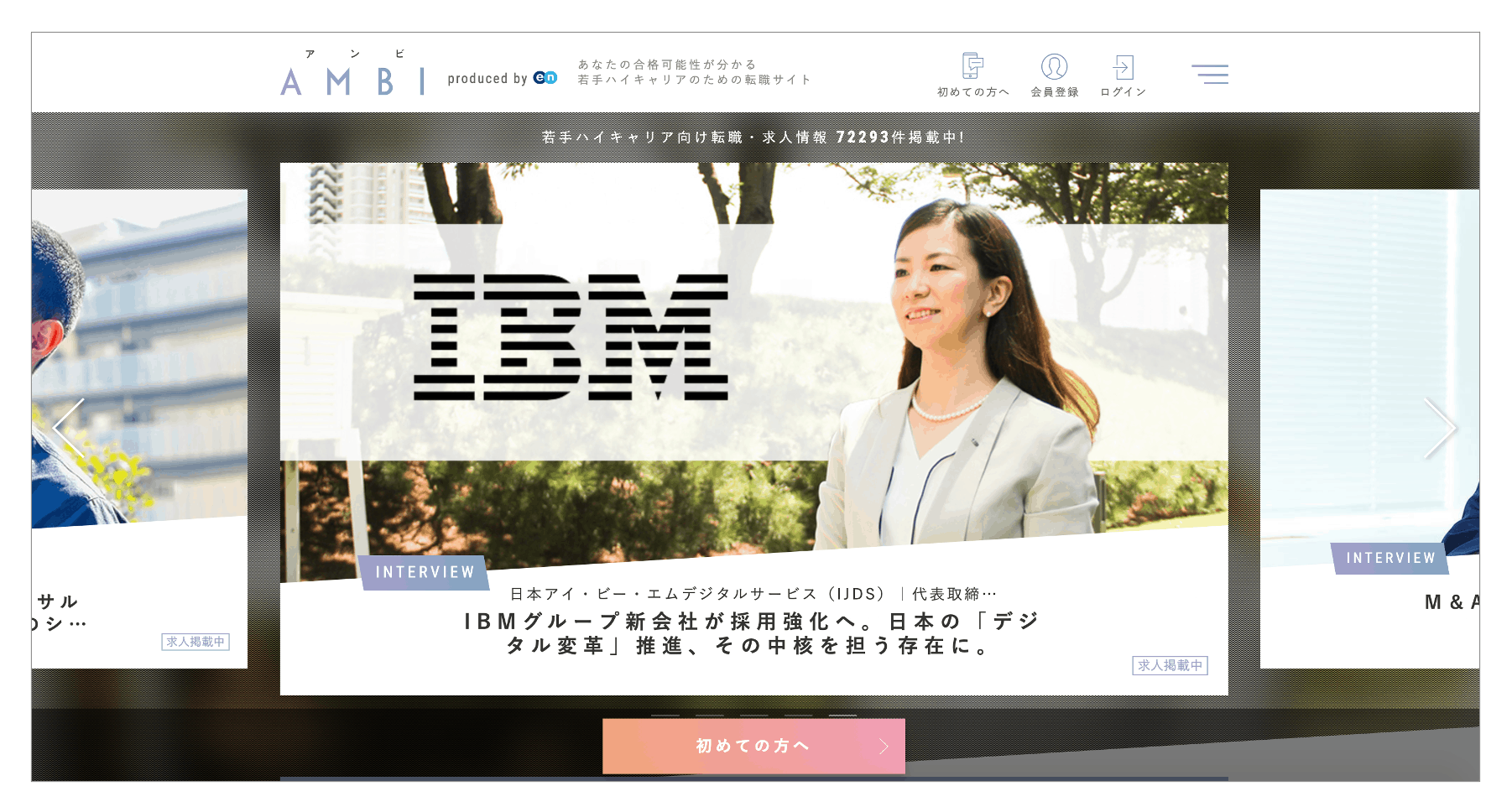Open the headline IBMグループ新会社が採用強化へ
Screen dimensions: 1512x812
pos(753,633)
